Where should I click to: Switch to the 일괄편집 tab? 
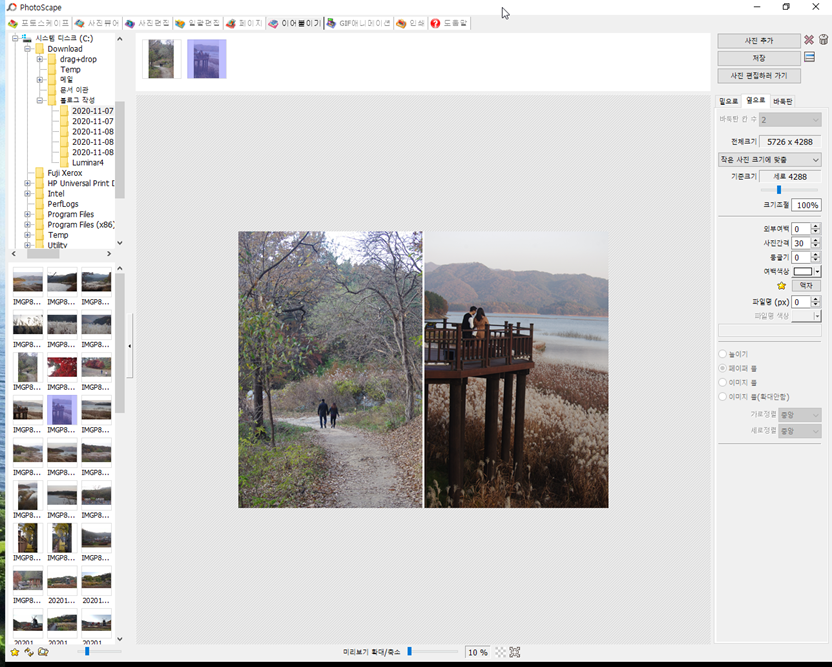(198, 23)
